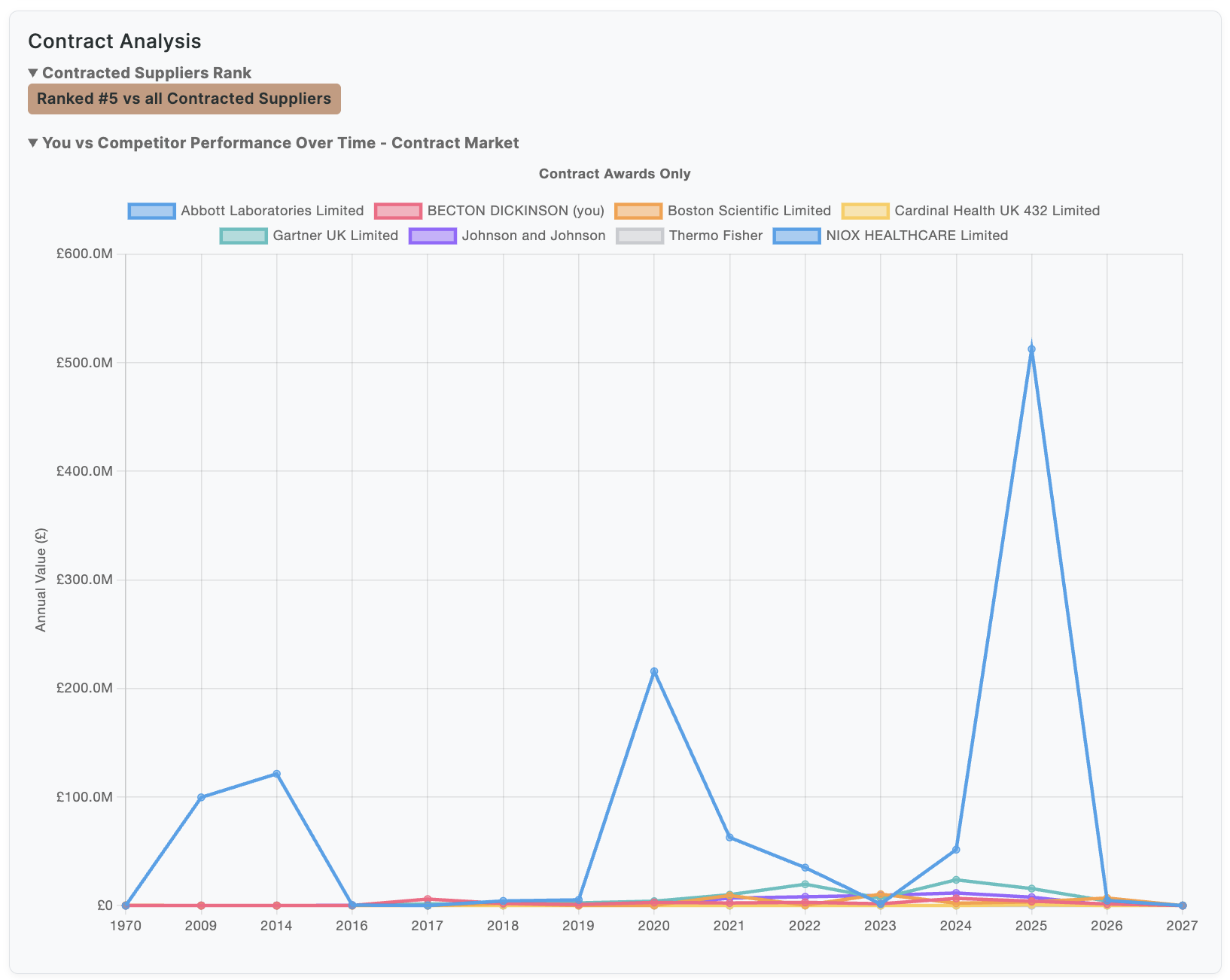Toggle Abbott Laboratories Limited legend series
The height and width of the screenshot is (980, 1230).
(246, 211)
